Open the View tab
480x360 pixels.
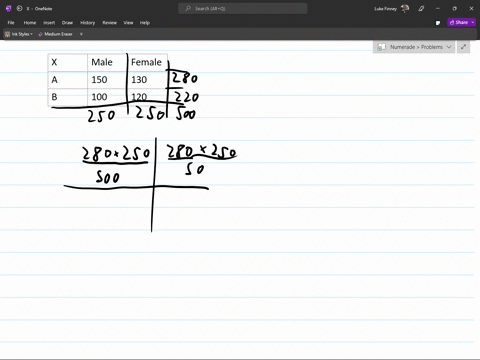click(128, 23)
